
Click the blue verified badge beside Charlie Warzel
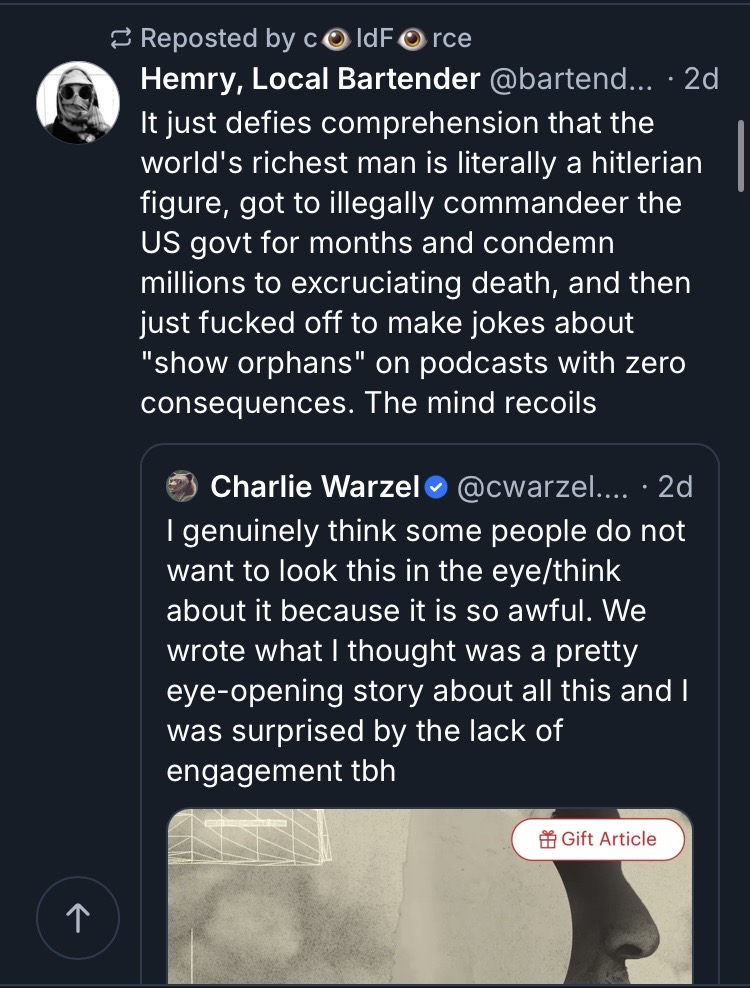(436, 487)
